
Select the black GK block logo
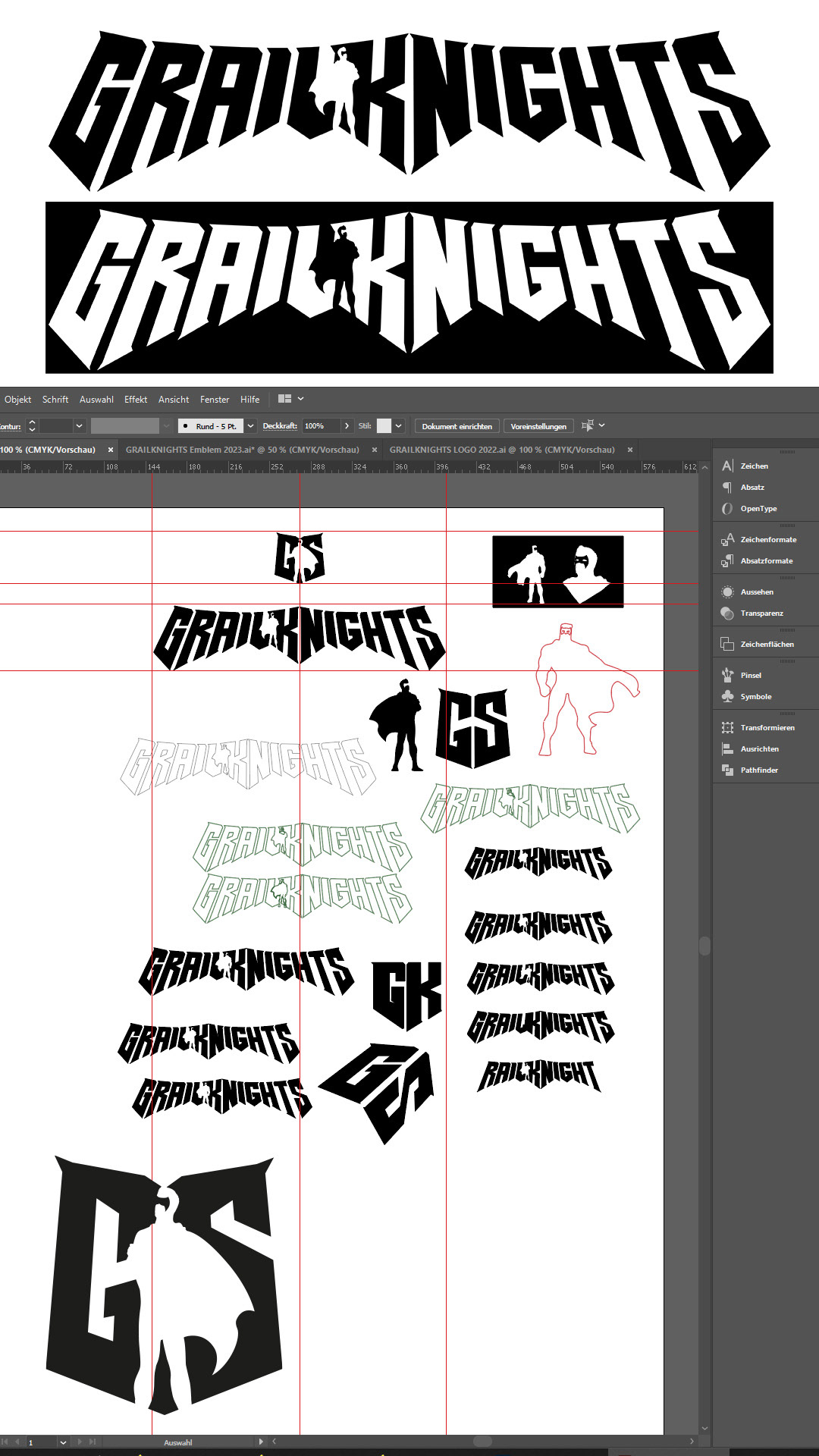click(x=406, y=995)
